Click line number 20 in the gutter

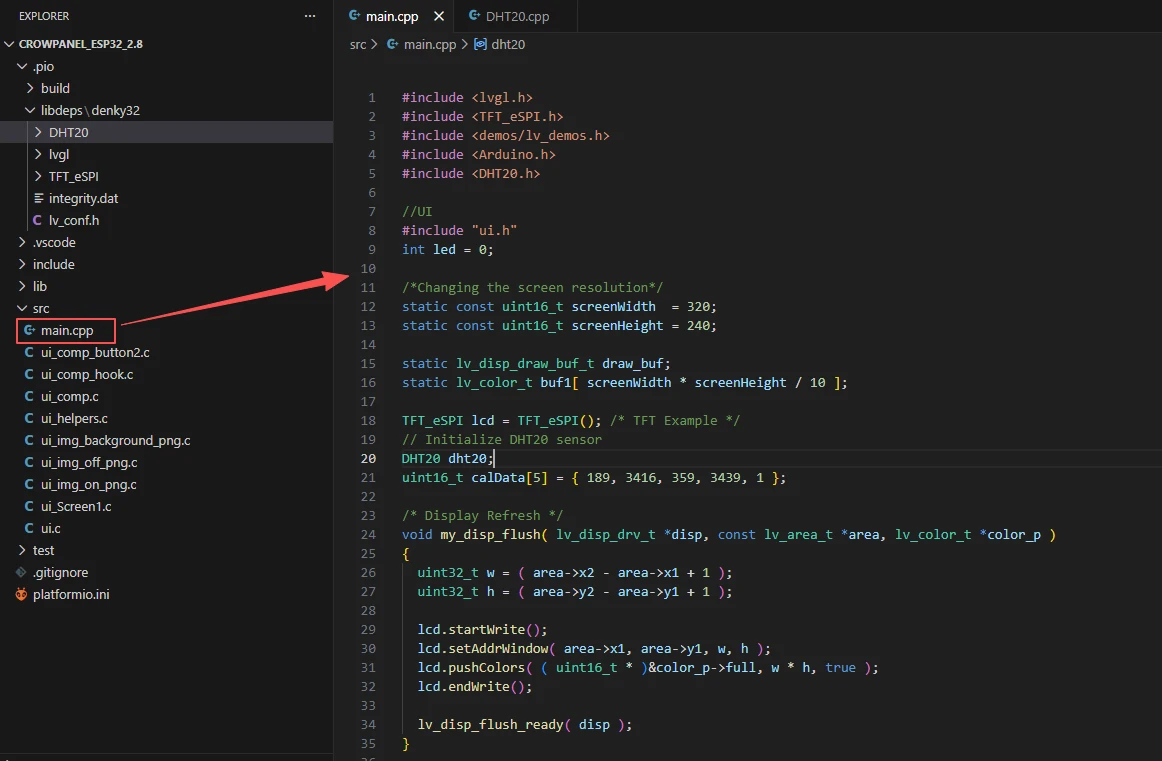click(x=369, y=459)
